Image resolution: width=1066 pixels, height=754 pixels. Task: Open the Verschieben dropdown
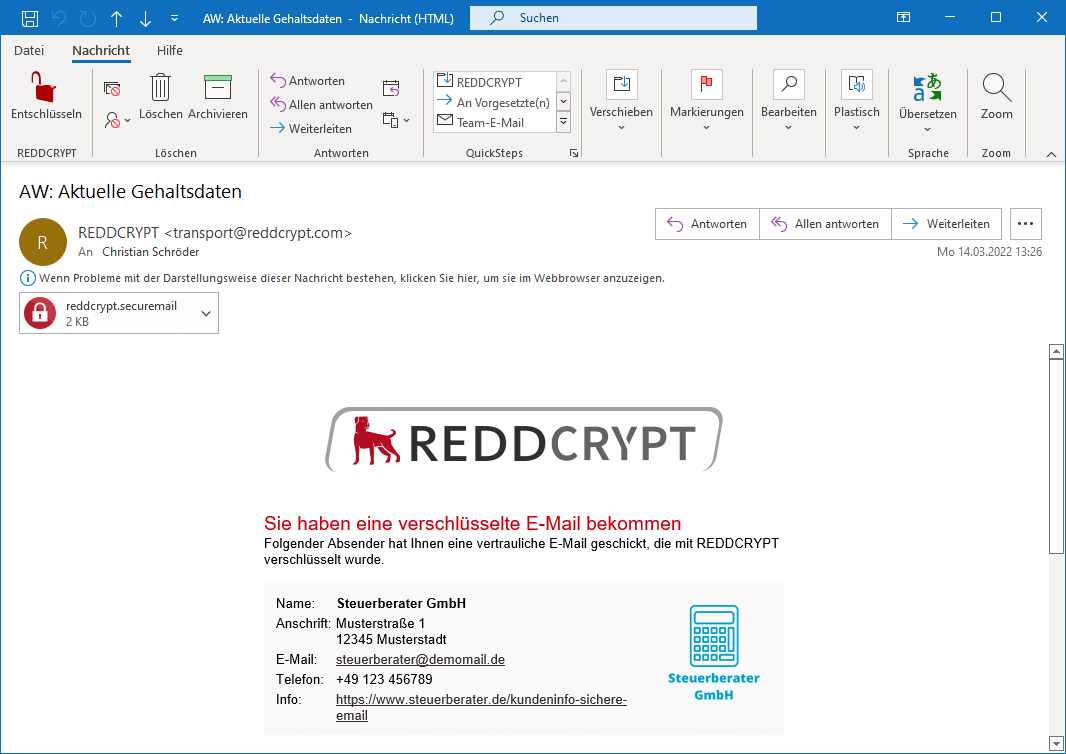621,101
